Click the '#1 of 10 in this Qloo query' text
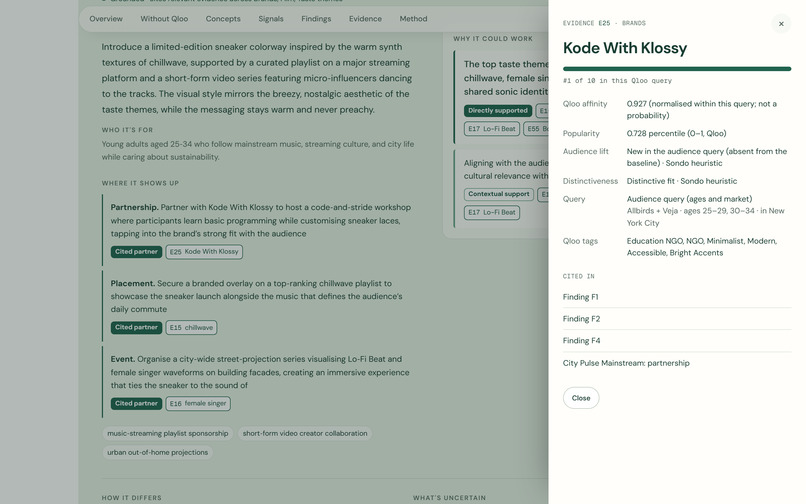806x504 pixels. [617, 81]
